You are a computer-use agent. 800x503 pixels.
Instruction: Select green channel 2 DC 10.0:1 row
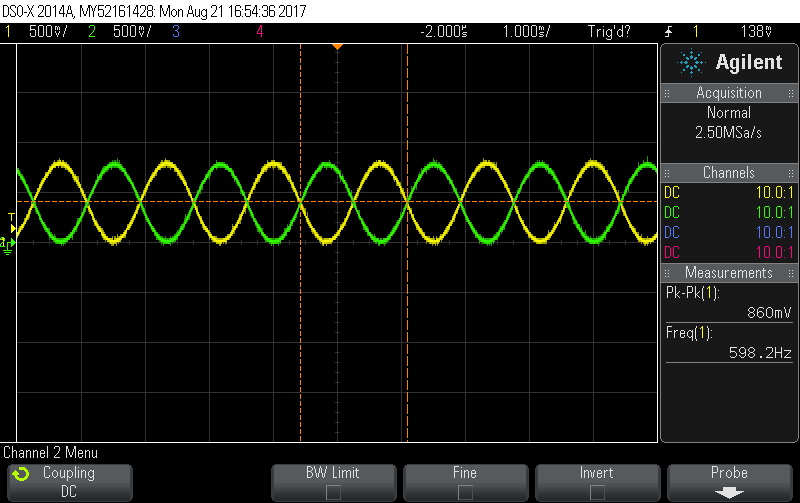tap(729, 213)
